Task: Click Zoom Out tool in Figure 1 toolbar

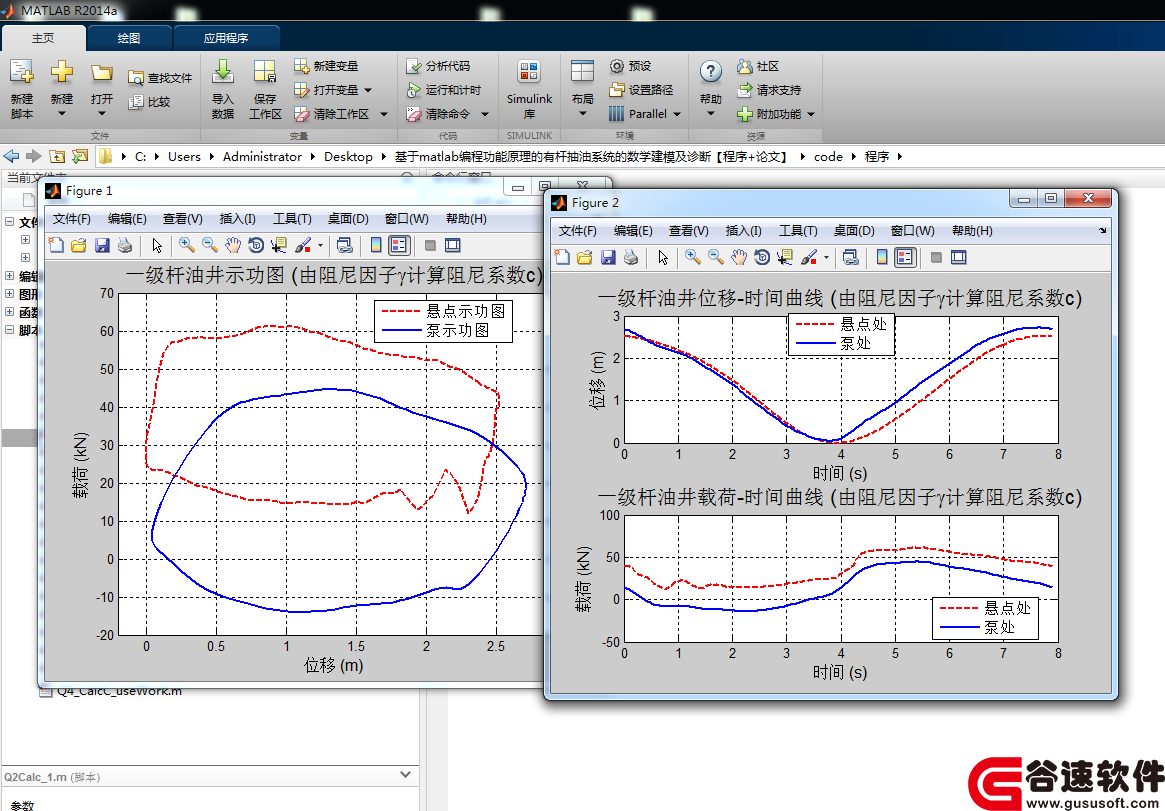Action: 210,245
